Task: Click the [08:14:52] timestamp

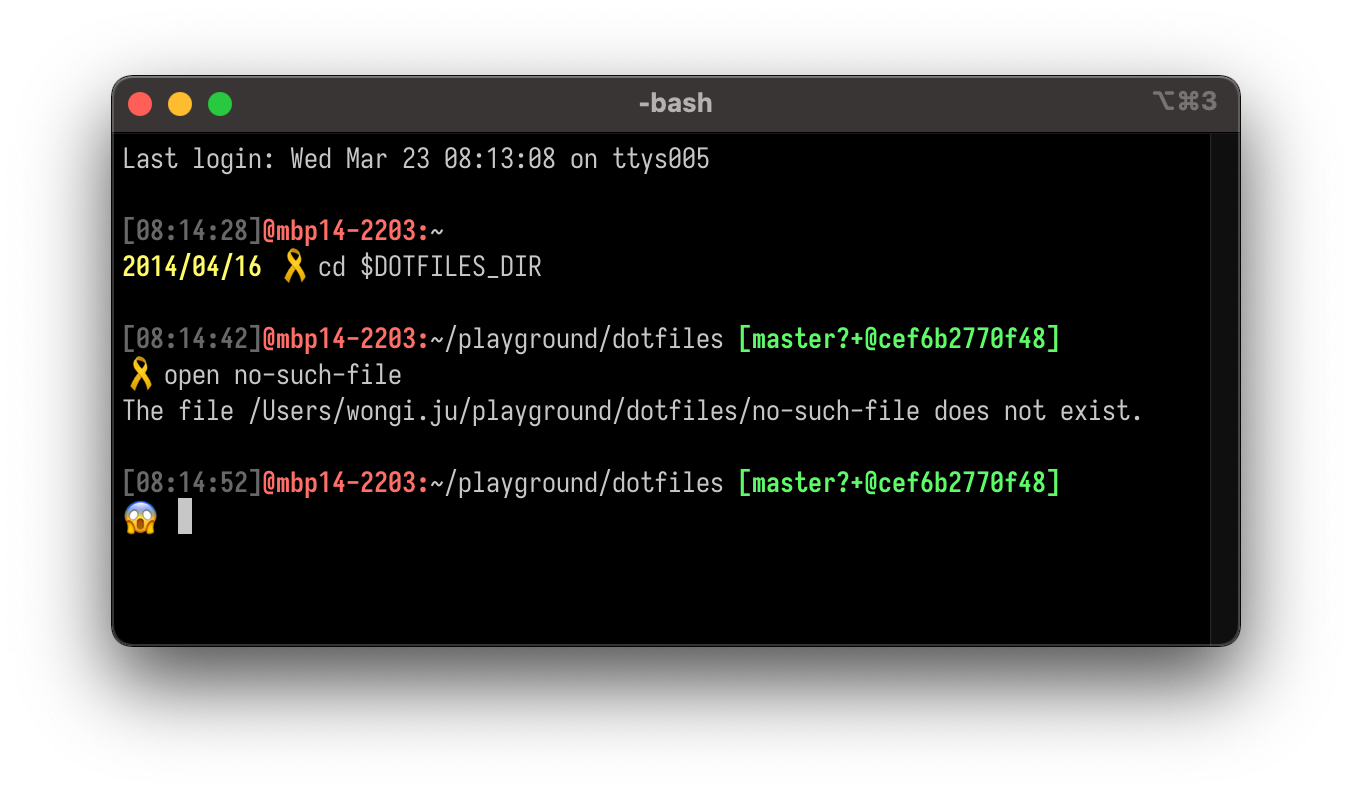Action: [x=192, y=483]
